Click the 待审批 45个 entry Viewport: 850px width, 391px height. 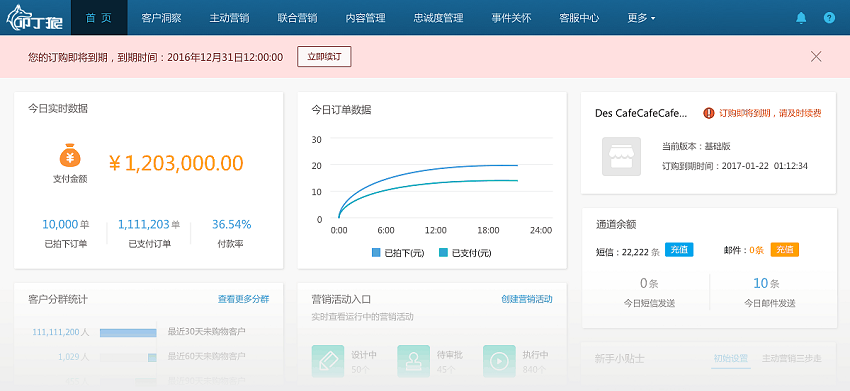[x=430, y=361]
